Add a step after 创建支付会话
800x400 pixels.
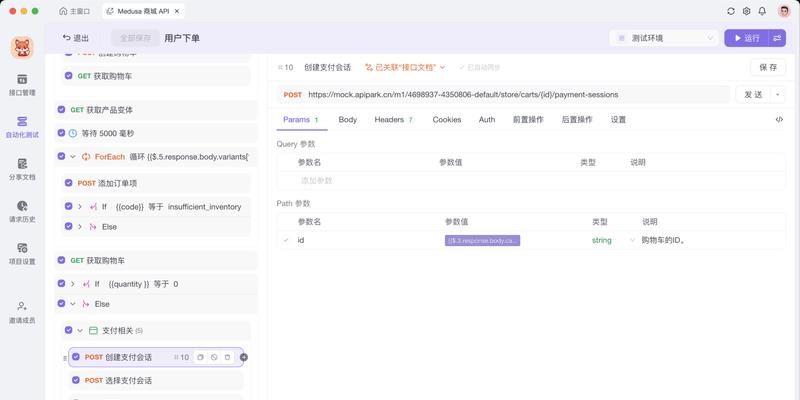tap(243, 357)
